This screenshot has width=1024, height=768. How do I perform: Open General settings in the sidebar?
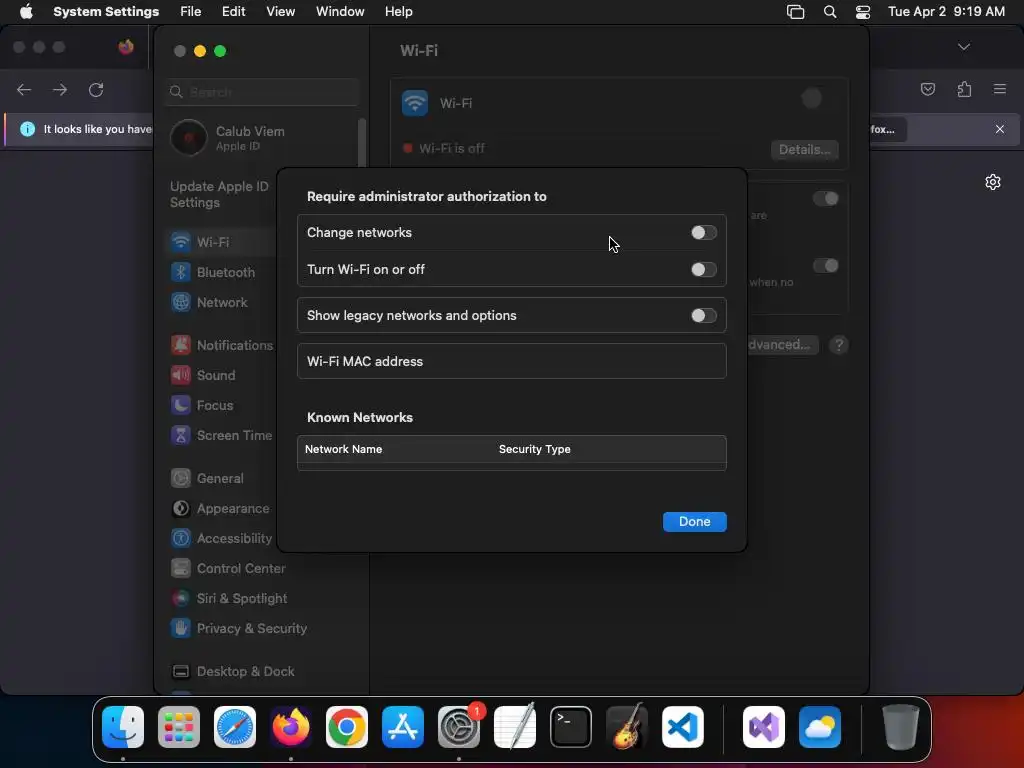(207, 478)
